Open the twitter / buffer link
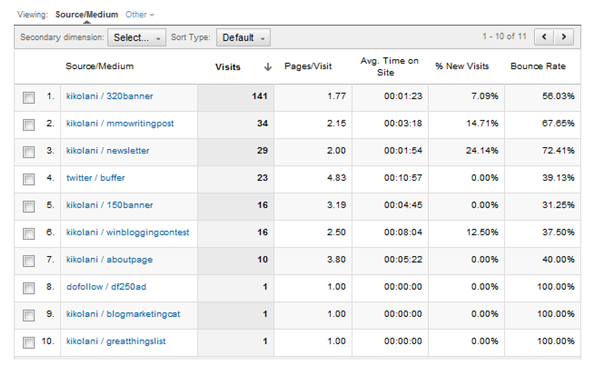 pos(96,178)
